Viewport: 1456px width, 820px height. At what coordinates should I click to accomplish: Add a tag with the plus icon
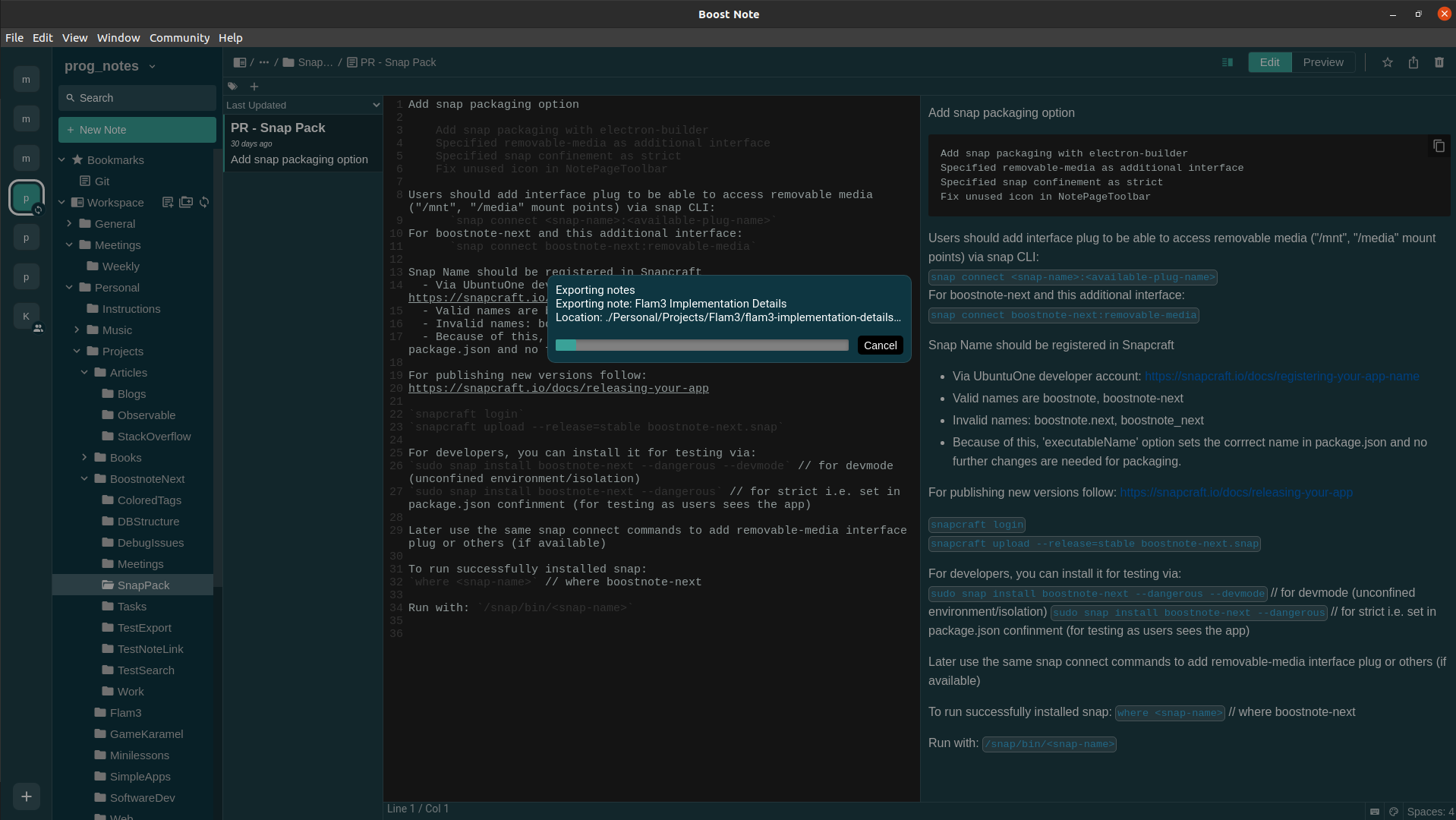[x=254, y=87]
